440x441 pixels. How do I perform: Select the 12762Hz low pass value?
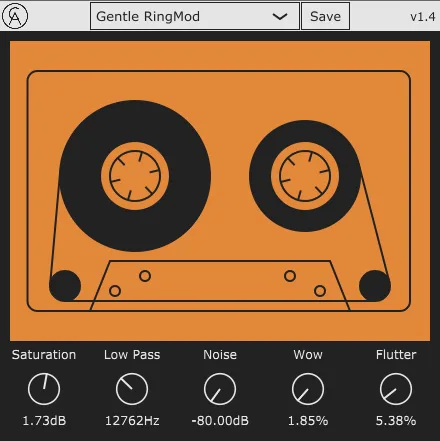tap(132, 421)
